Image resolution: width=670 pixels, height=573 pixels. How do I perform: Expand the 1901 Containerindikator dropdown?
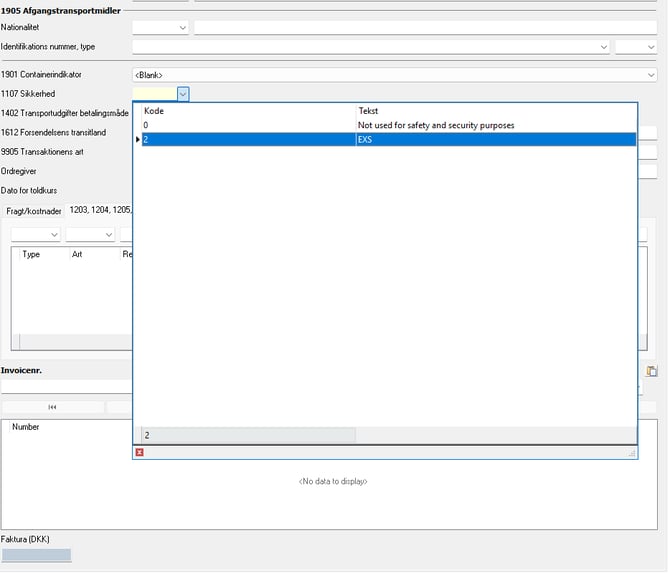point(650,75)
